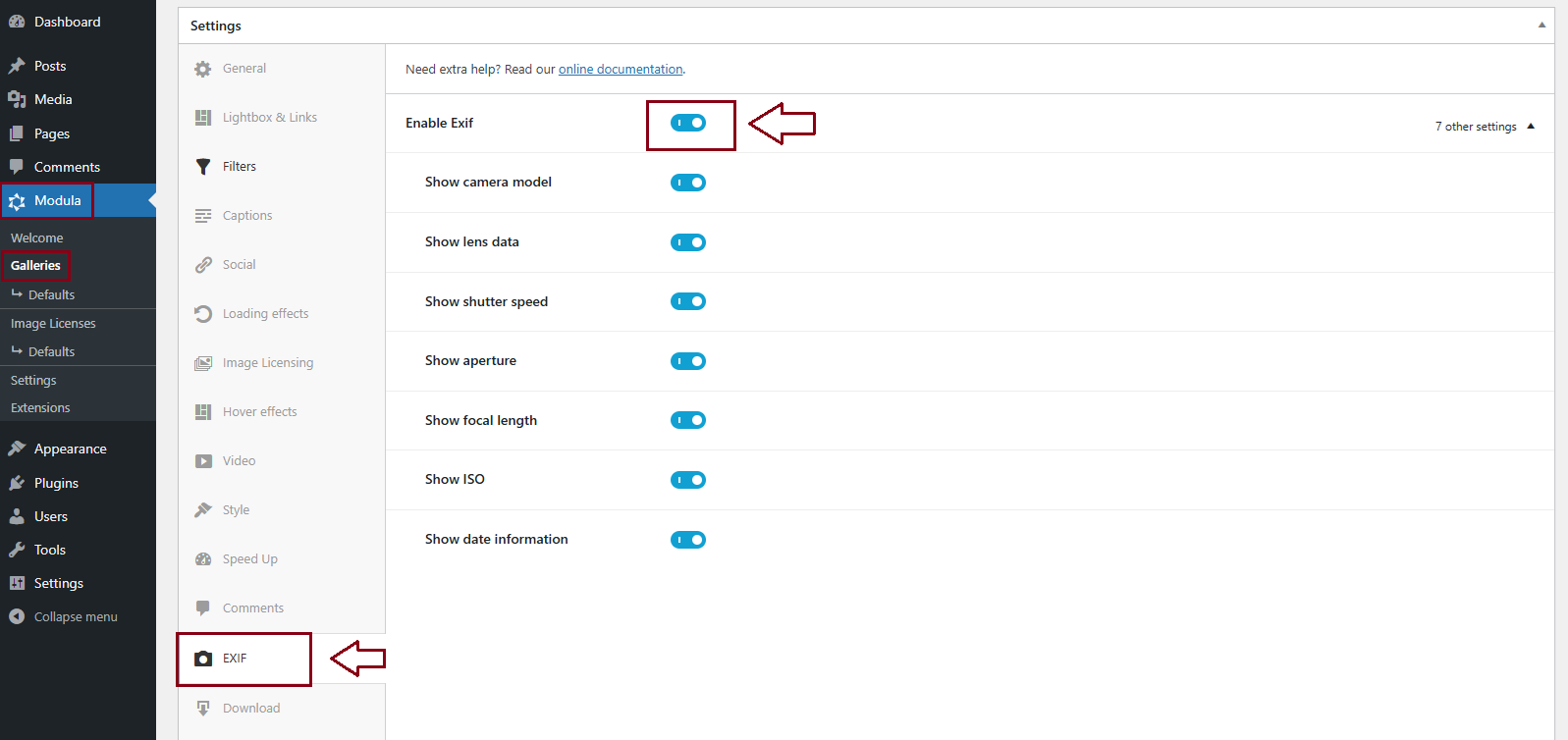Collapse the 7 other settings arrow

click(1531, 127)
